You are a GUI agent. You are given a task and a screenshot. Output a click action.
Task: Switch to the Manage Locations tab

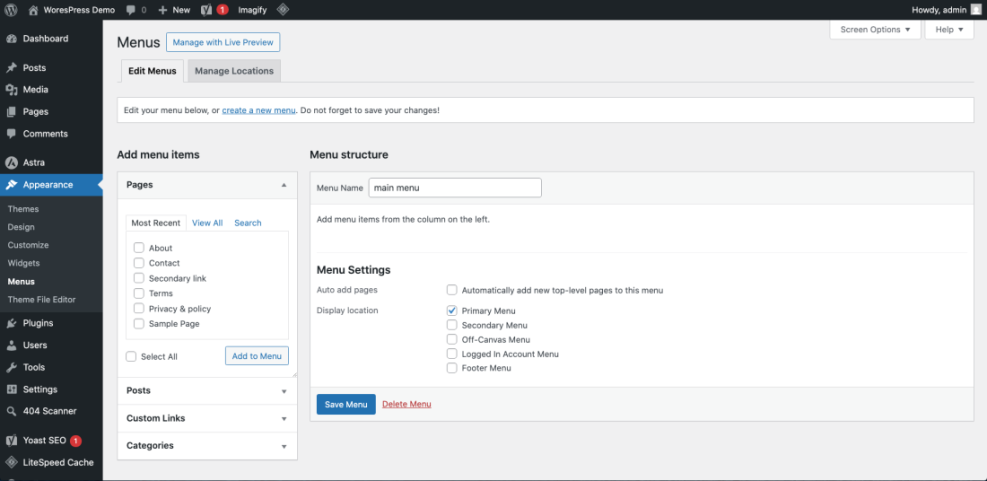tap(232, 71)
